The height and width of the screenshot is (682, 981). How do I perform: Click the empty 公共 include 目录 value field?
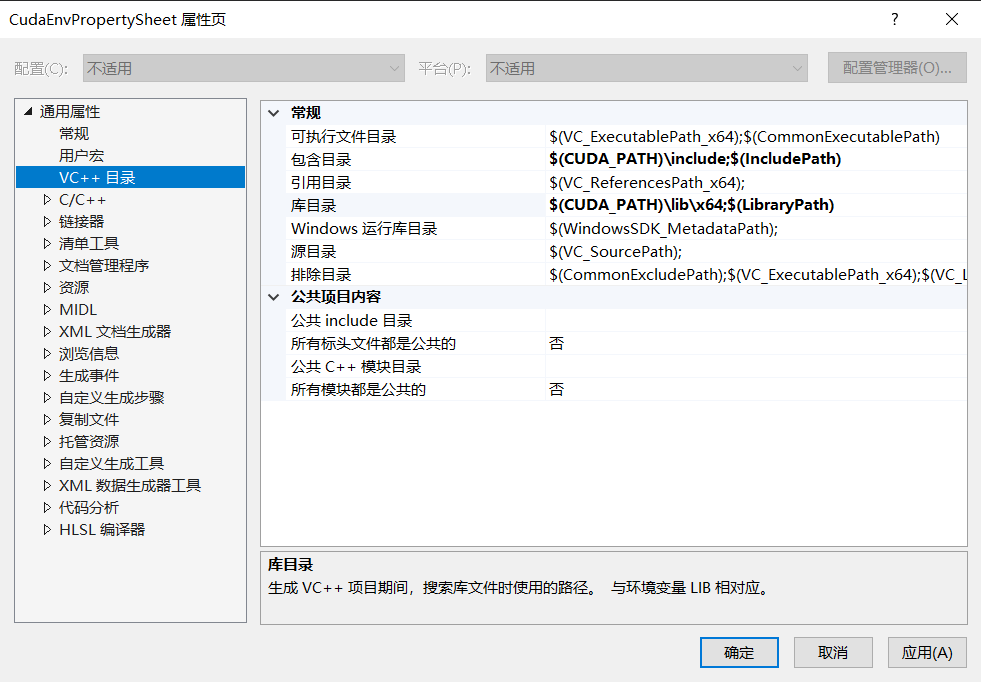(756, 320)
